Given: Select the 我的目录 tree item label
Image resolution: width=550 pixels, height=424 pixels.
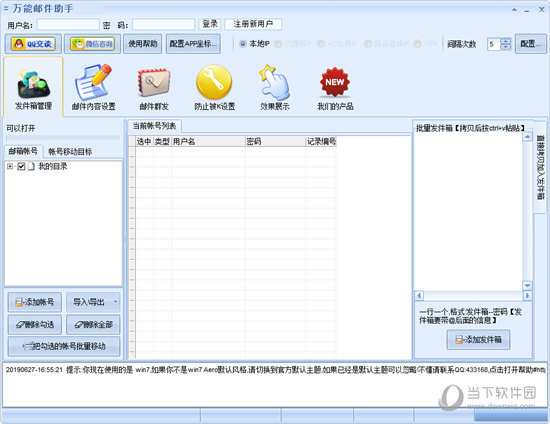Looking at the screenshot, I should tap(53, 166).
